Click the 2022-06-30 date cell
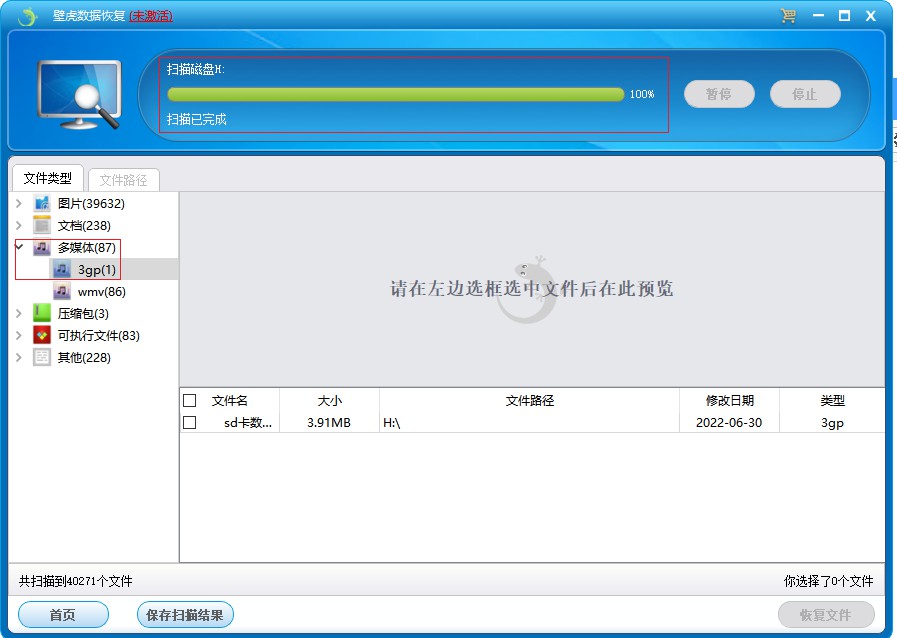 [x=729, y=422]
